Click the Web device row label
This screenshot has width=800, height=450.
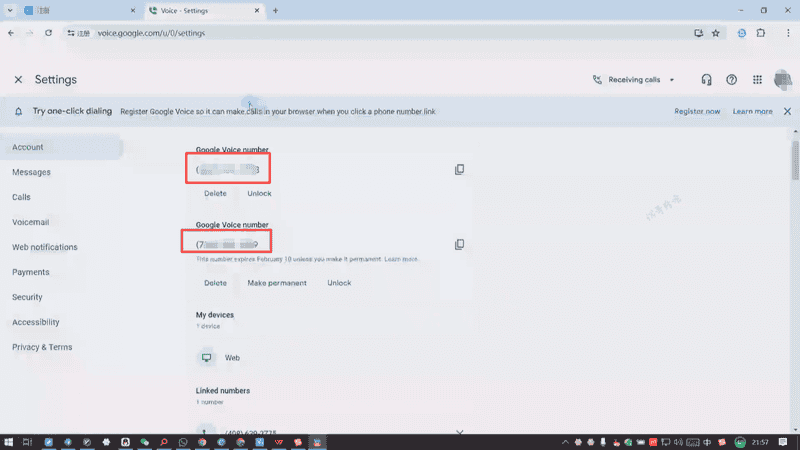pos(232,358)
